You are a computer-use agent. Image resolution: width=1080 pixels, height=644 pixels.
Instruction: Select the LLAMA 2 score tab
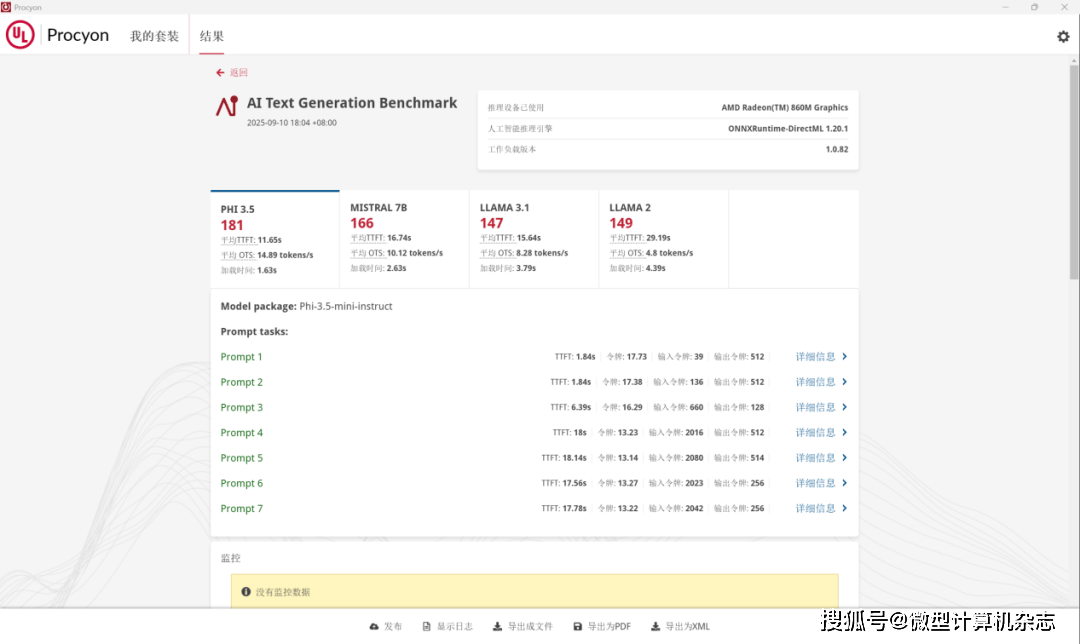tap(663, 238)
